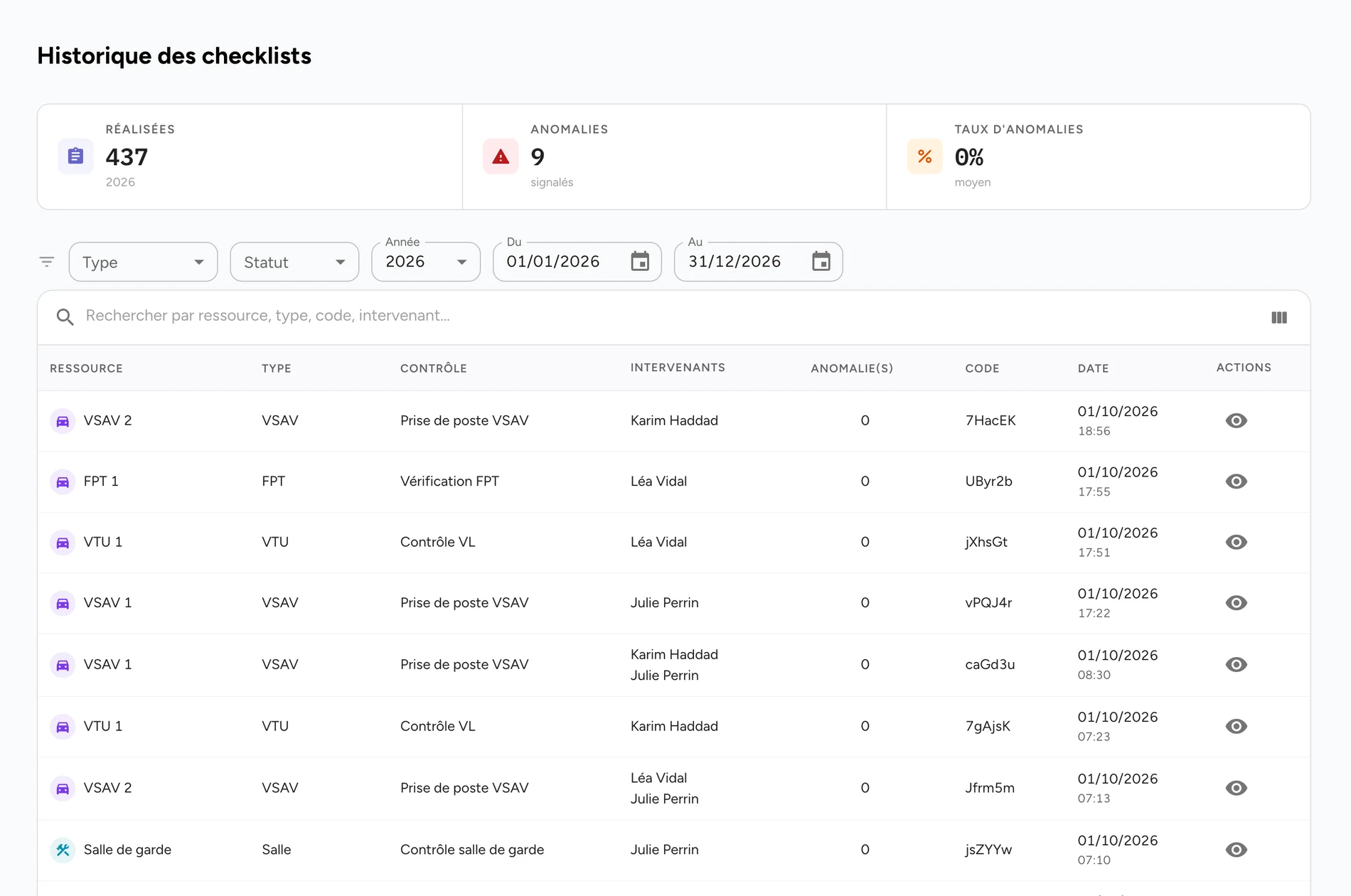Sort by the Anomalie(s) column header
The width and height of the screenshot is (1351, 896).
click(852, 368)
